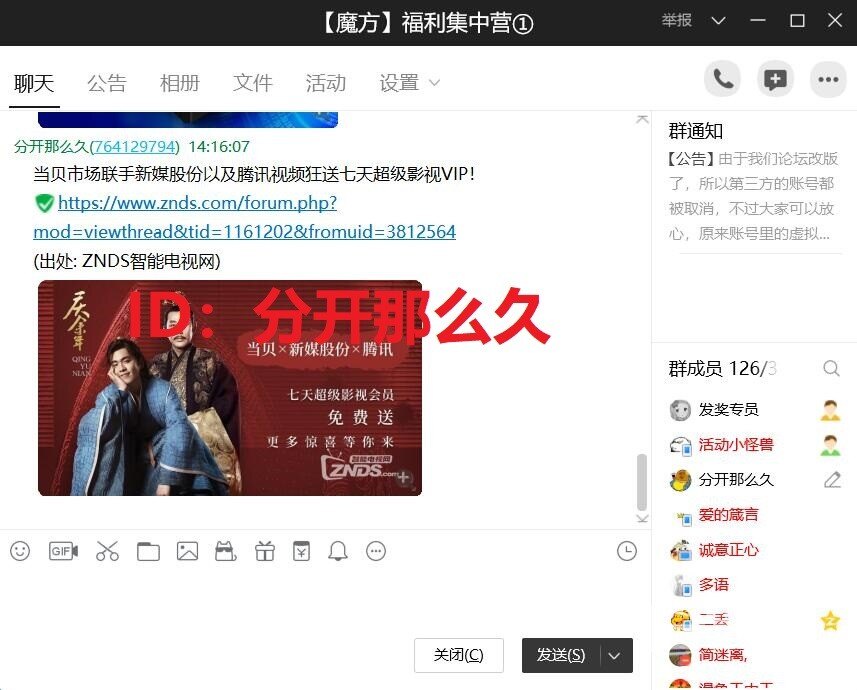Viewport: 857px width, 690px height.
Task: Open the game controller icon
Action: (x=226, y=551)
